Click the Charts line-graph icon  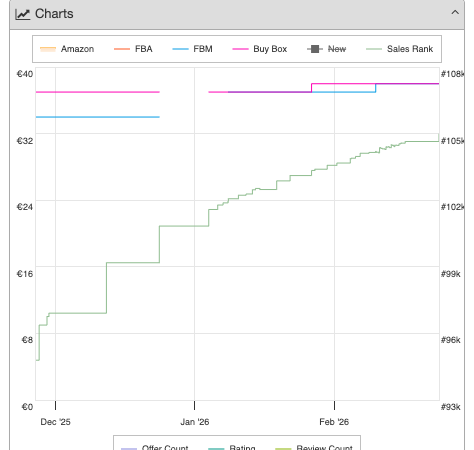pyautogui.click(x=23, y=14)
